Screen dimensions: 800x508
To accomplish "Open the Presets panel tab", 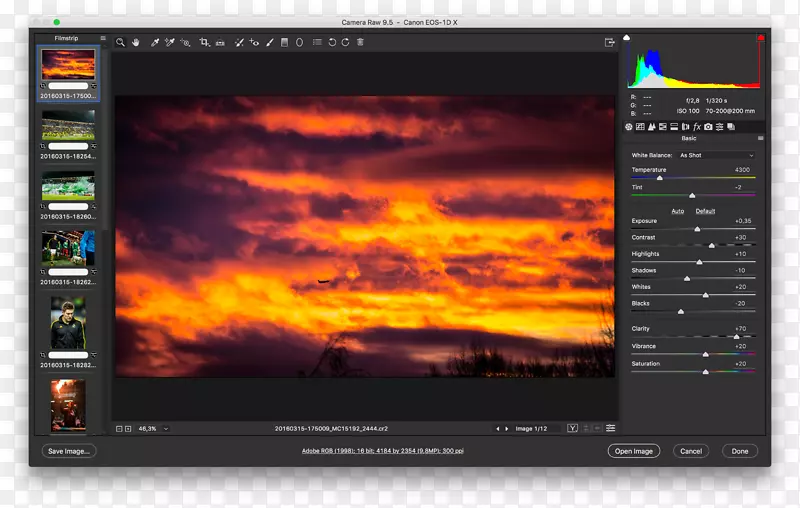I will [x=719, y=126].
